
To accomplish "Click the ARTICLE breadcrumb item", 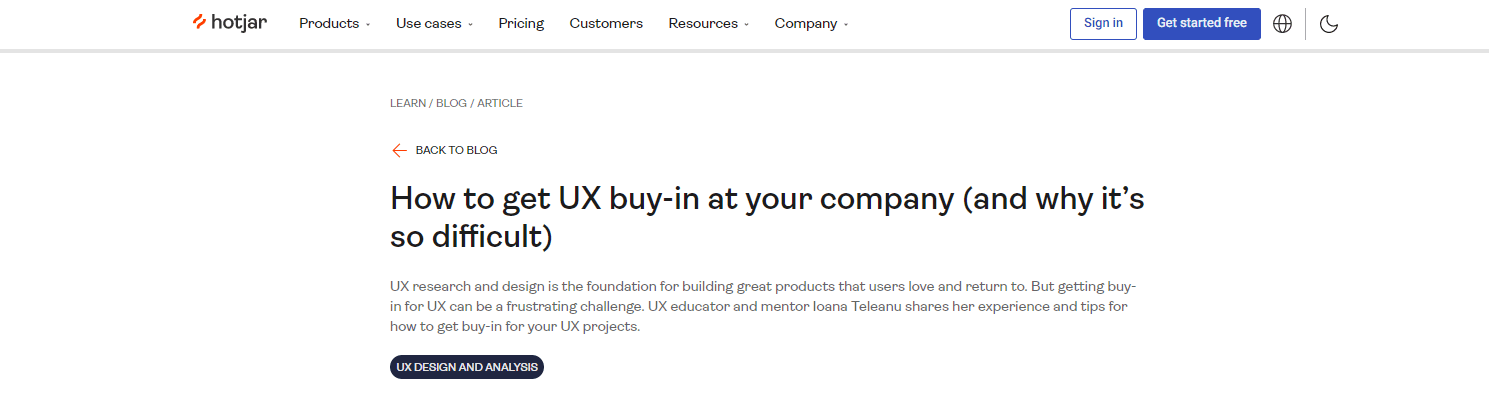I will [x=500, y=103].
